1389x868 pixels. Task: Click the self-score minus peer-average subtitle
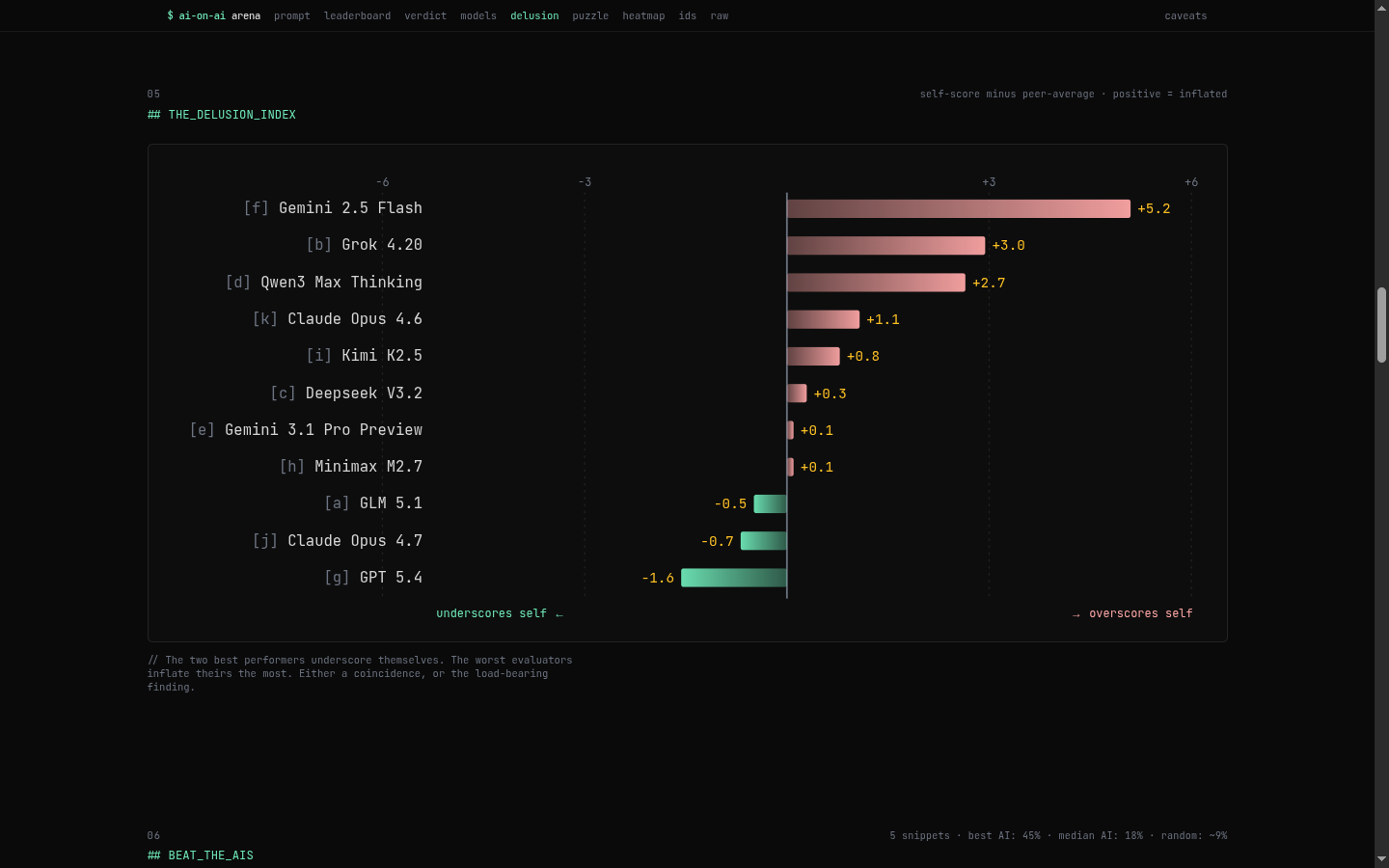(x=1074, y=95)
